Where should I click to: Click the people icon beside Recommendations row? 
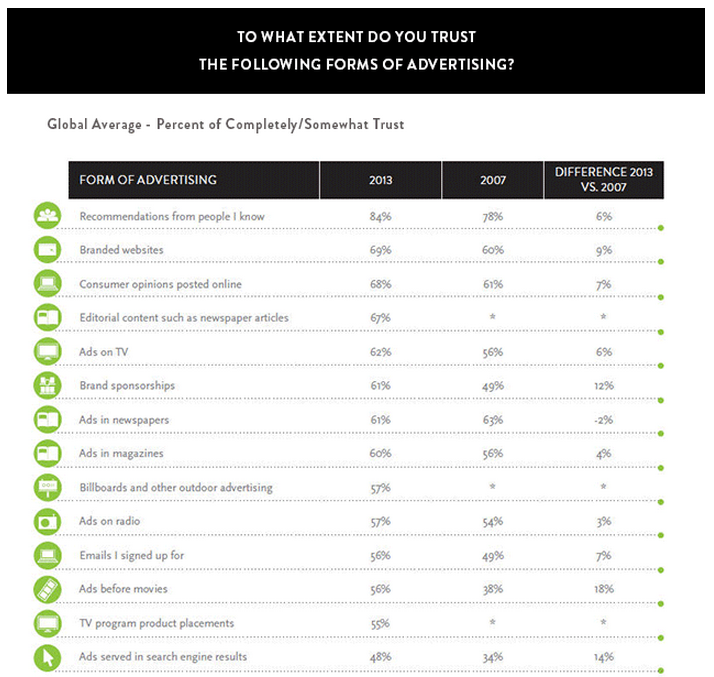point(48,215)
